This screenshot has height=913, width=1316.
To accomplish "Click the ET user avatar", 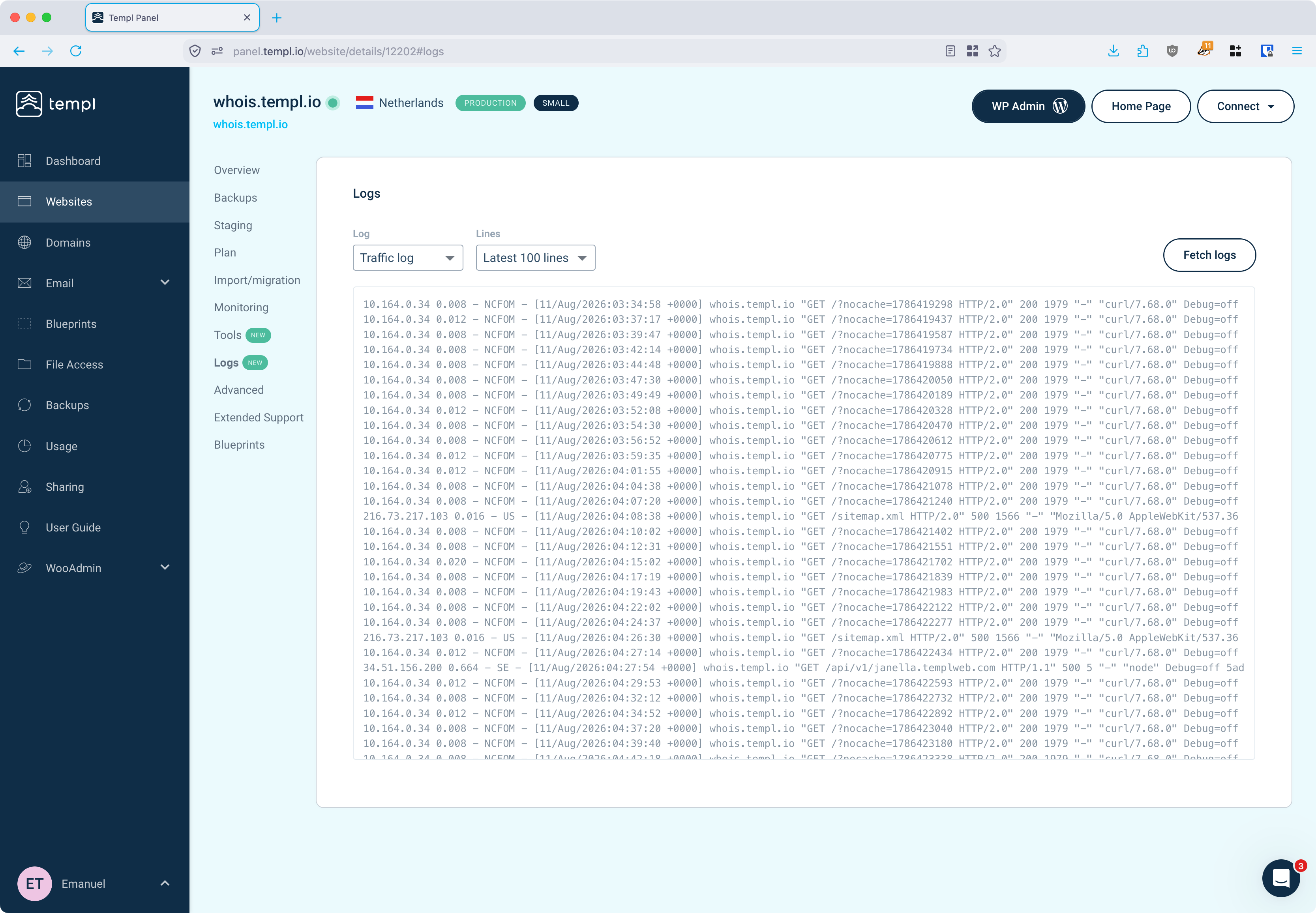I will [34, 883].
